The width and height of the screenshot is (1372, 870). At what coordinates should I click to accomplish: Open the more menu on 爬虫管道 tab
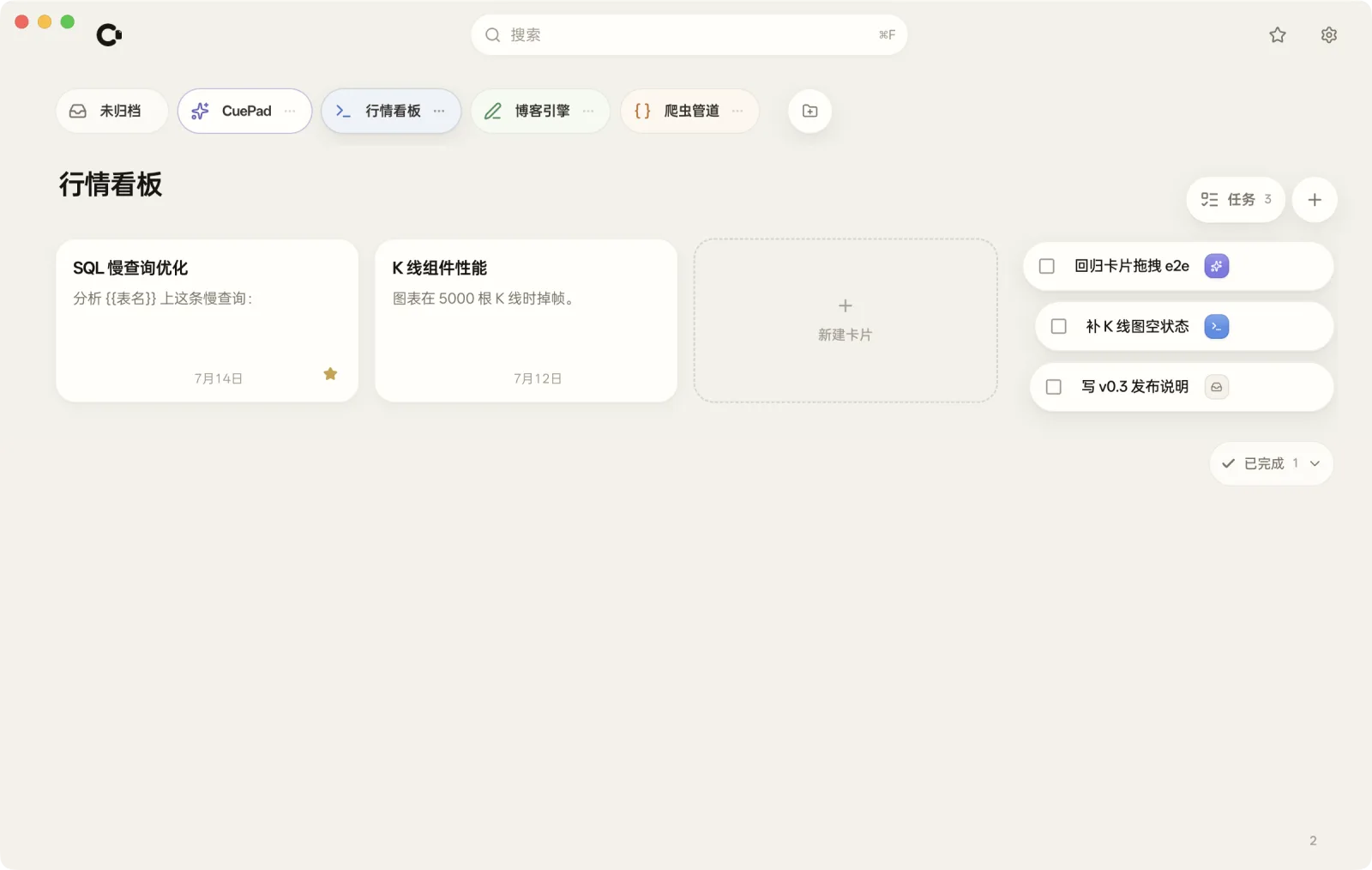pos(737,111)
